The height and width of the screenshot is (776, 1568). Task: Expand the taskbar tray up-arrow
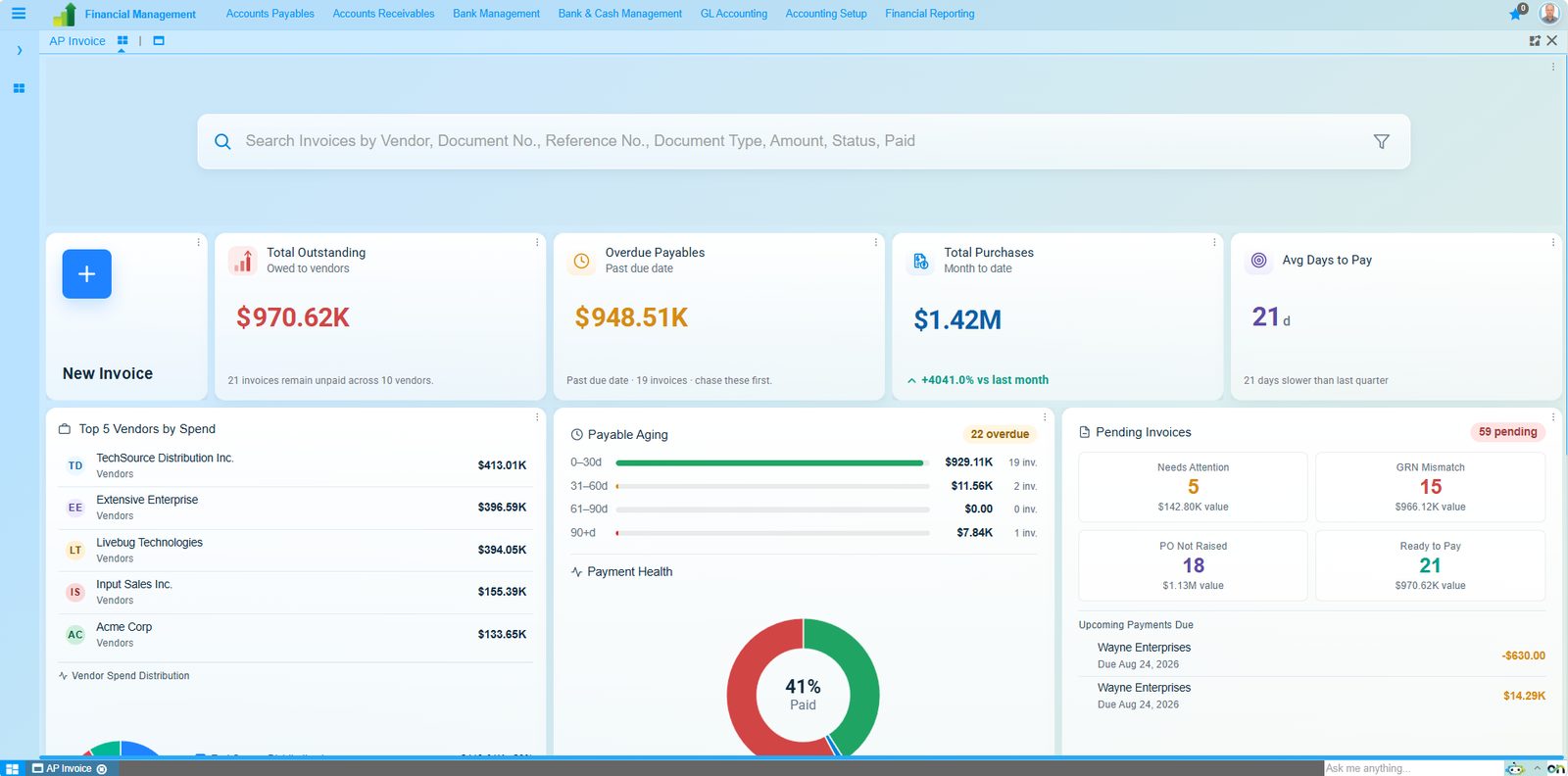pos(1537,769)
